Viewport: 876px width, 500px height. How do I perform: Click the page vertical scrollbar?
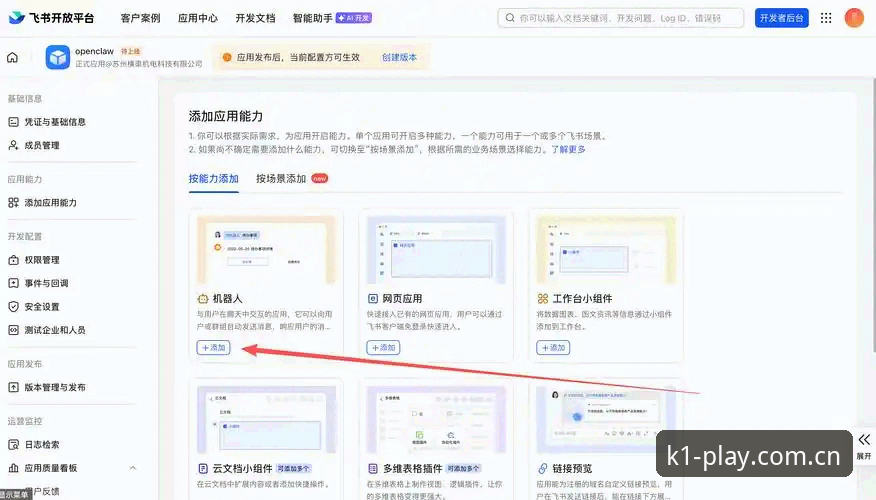coord(873,215)
